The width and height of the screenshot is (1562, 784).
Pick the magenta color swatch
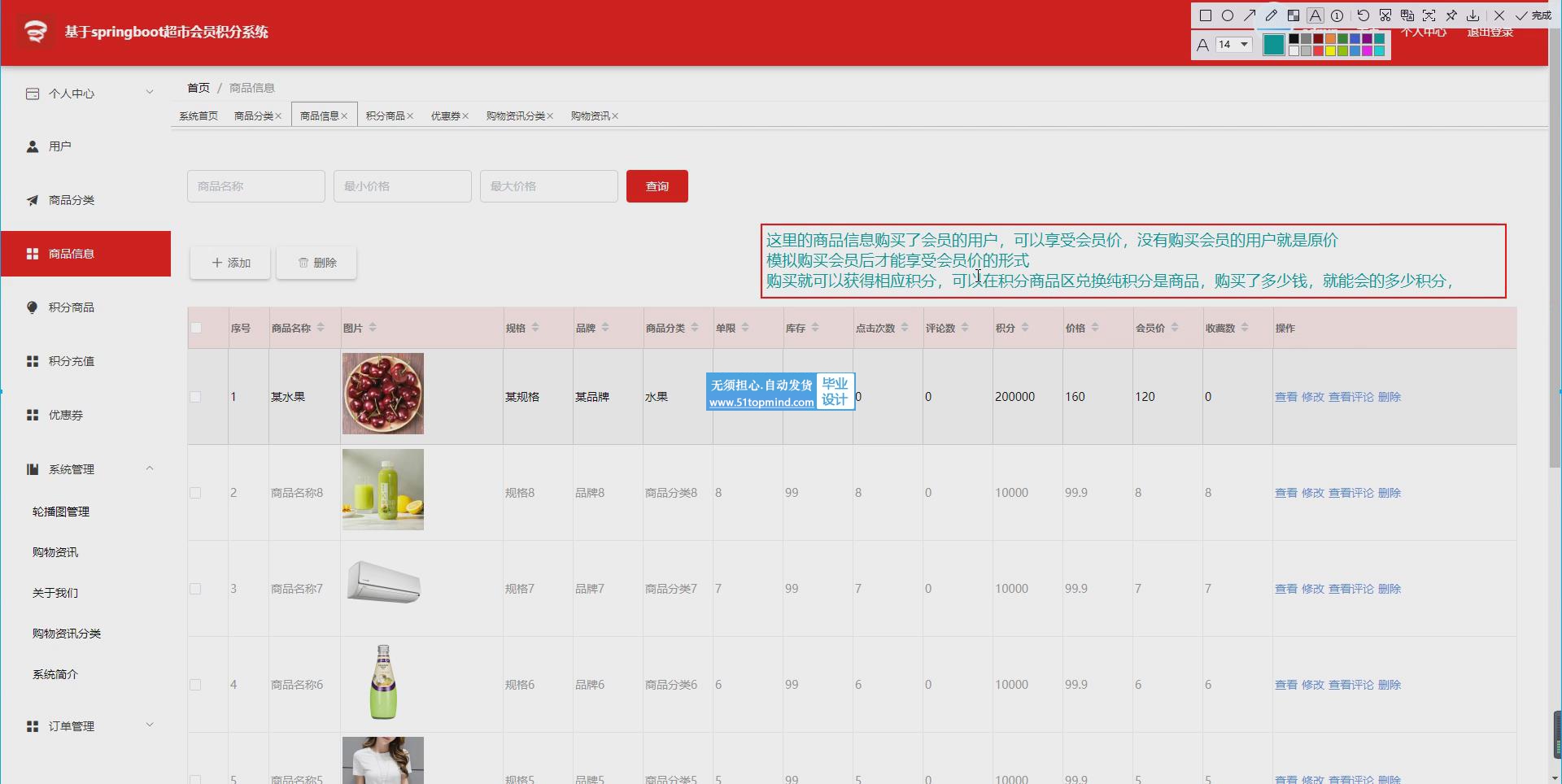pyautogui.click(x=1367, y=50)
